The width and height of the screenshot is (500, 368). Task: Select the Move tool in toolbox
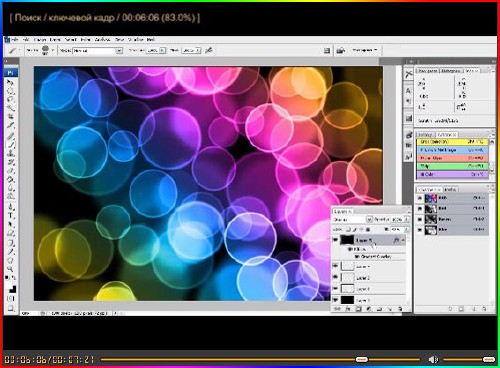tap(11, 82)
